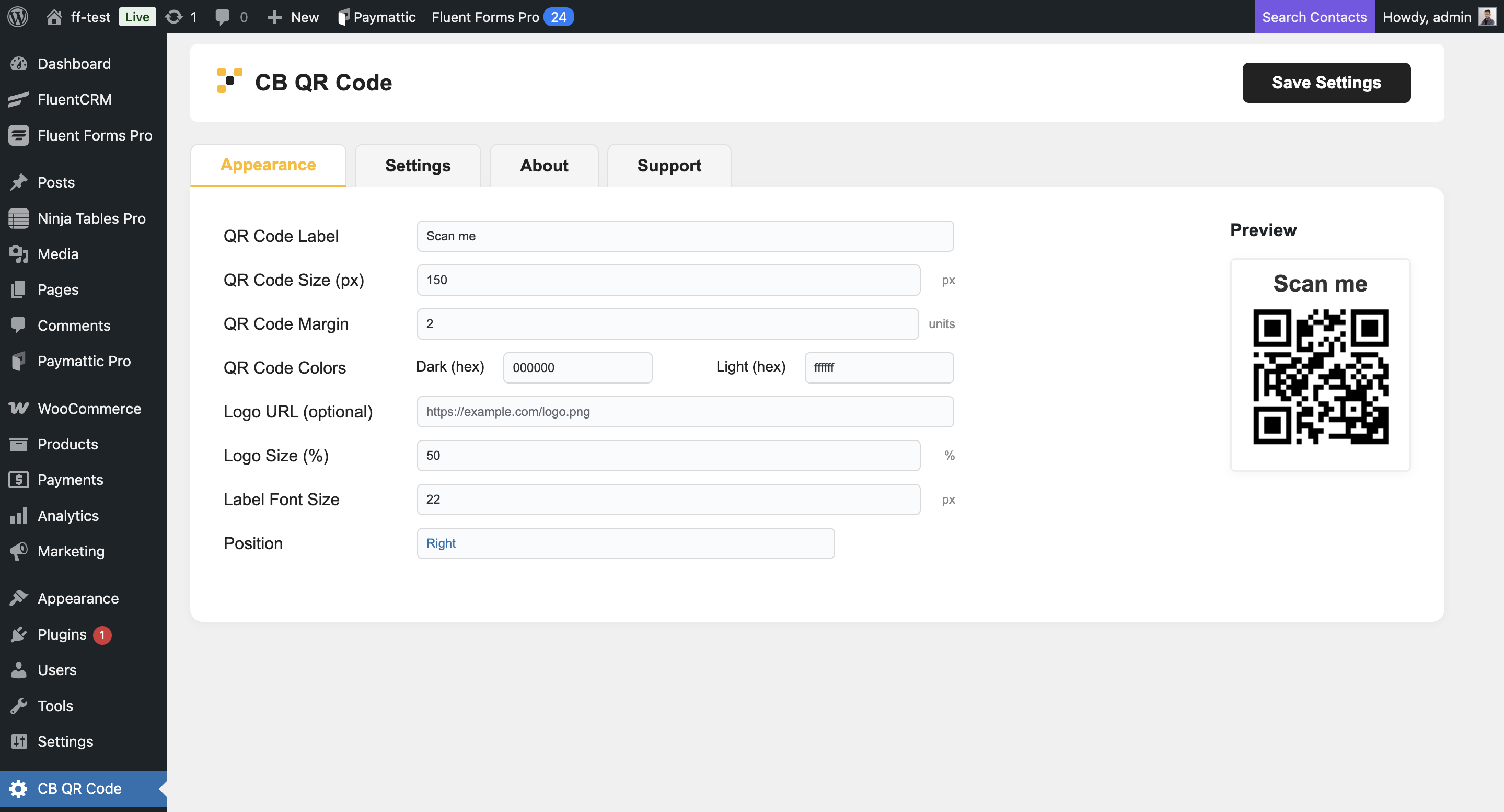The image size is (1504, 812).
Task: Click the QR Code Size input field
Action: pos(668,280)
